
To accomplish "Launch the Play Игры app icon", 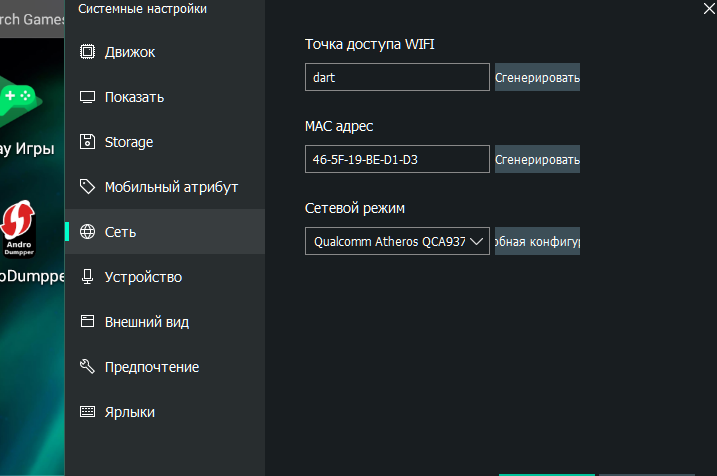I will click(18, 98).
